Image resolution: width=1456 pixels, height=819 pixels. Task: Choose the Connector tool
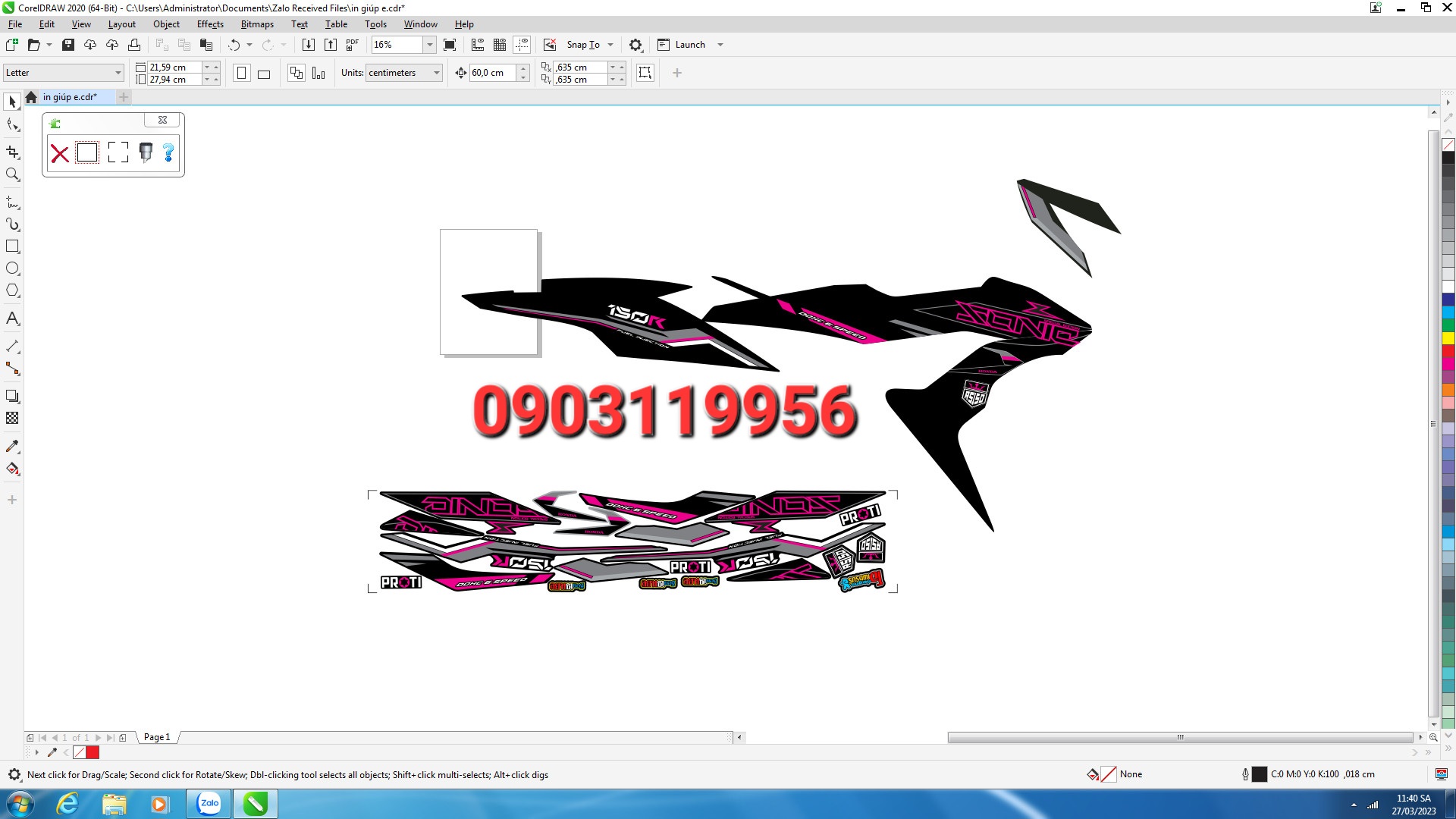pyautogui.click(x=12, y=369)
